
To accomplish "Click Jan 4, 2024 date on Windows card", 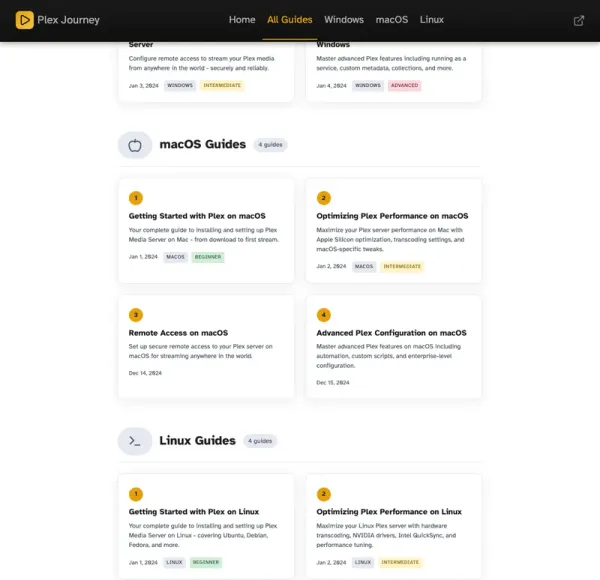I will [x=331, y=86].
